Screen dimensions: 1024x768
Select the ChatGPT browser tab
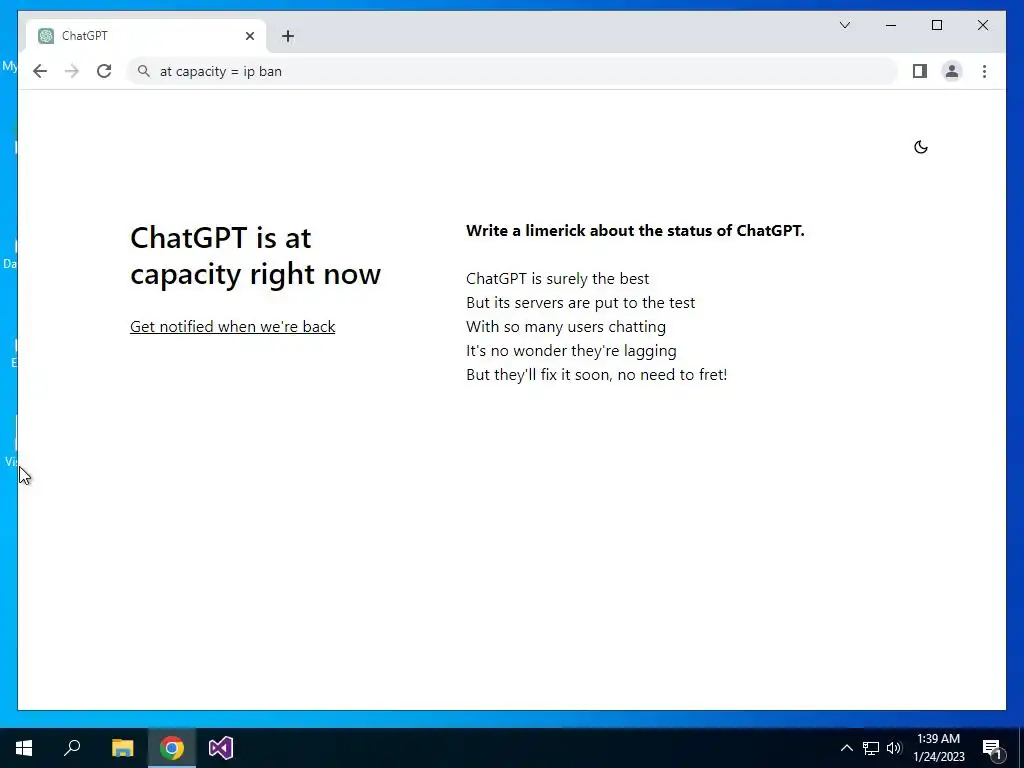pyautogui.click(x=146, y=36)
